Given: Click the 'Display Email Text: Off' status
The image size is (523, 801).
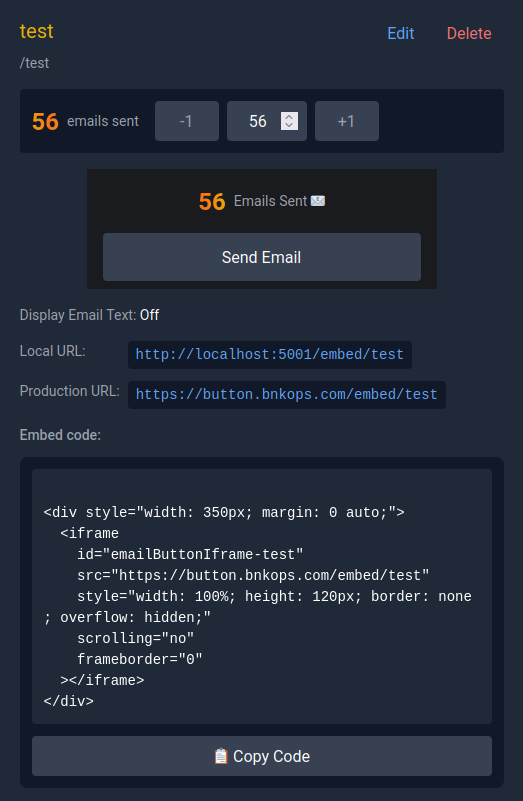Looking at the screenshot, I should point(89,315).
